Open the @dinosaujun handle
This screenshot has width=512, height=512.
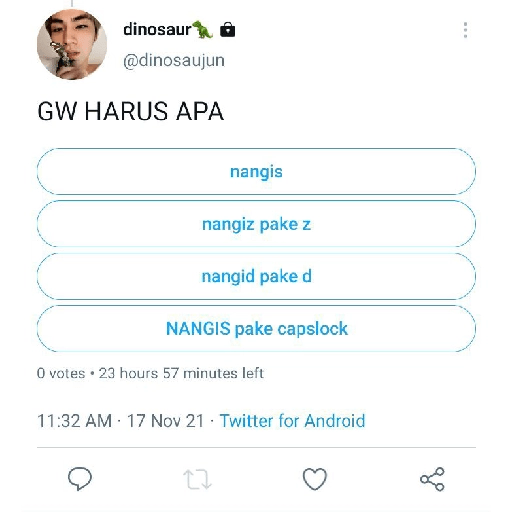tap(174, 61)
